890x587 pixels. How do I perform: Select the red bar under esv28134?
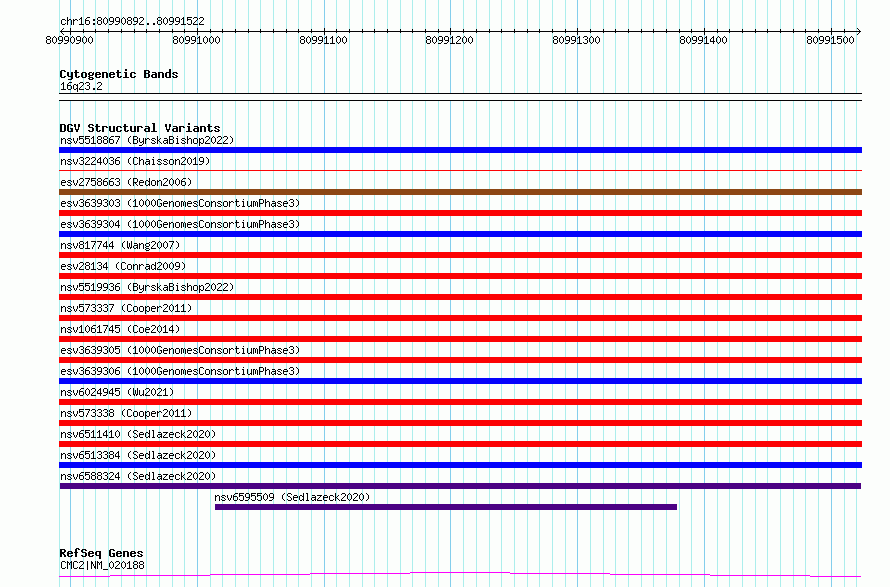pyautogui.click(x=460, y=276)
